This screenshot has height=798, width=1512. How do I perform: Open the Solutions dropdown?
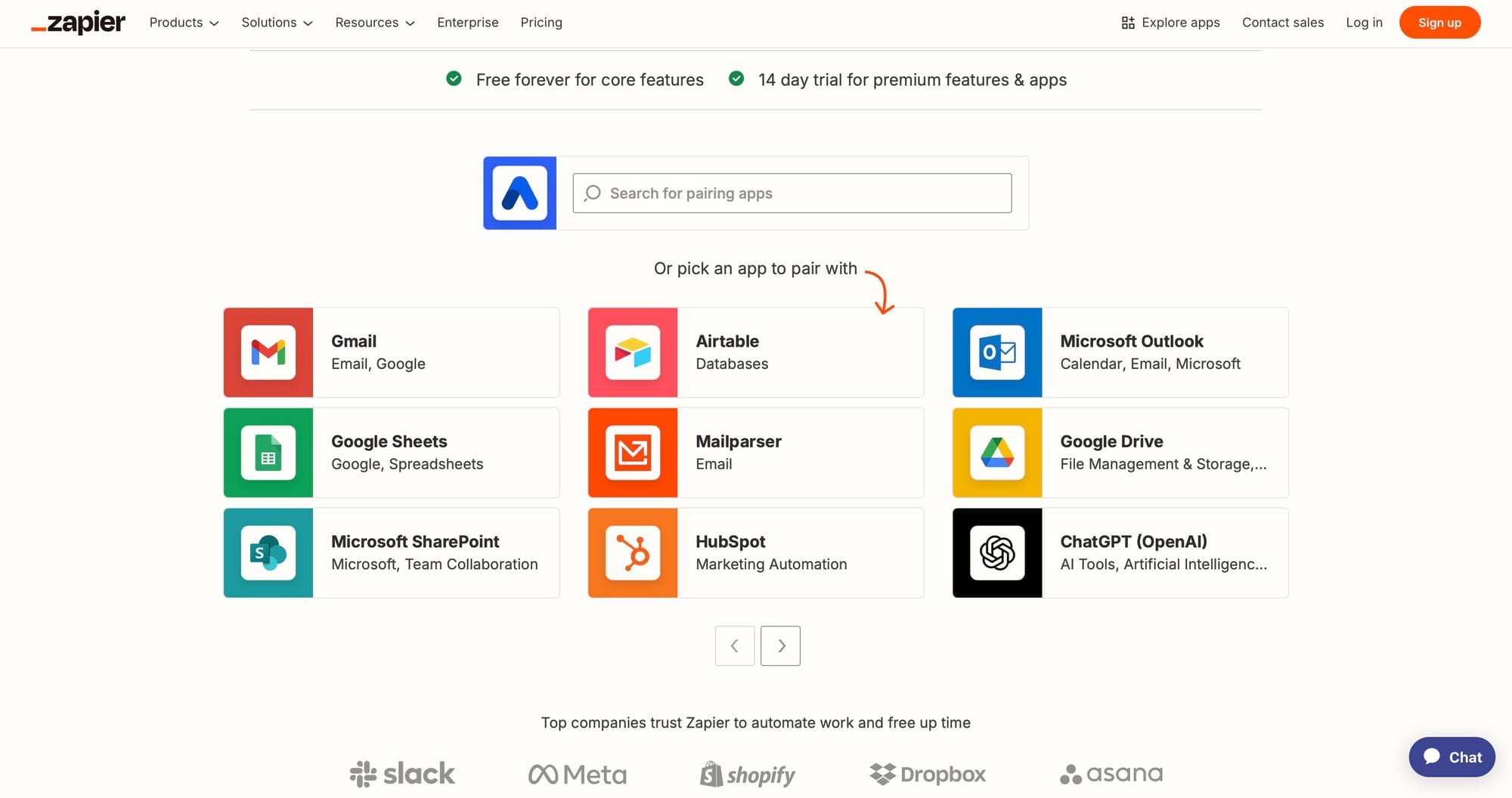click(x=277, y=23)
